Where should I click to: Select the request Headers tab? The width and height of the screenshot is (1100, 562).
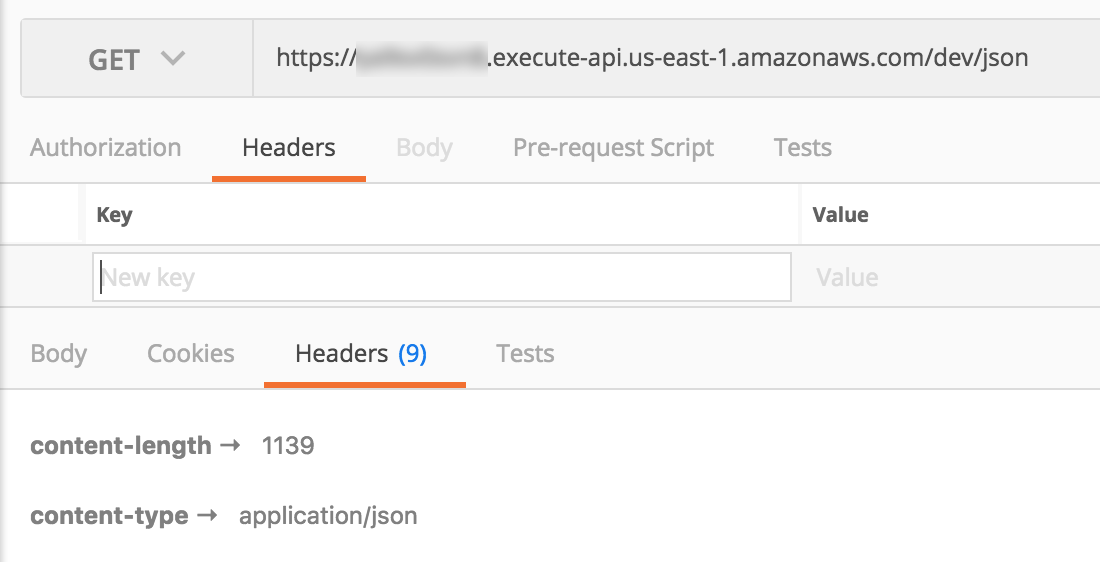(x=289, y=149)
